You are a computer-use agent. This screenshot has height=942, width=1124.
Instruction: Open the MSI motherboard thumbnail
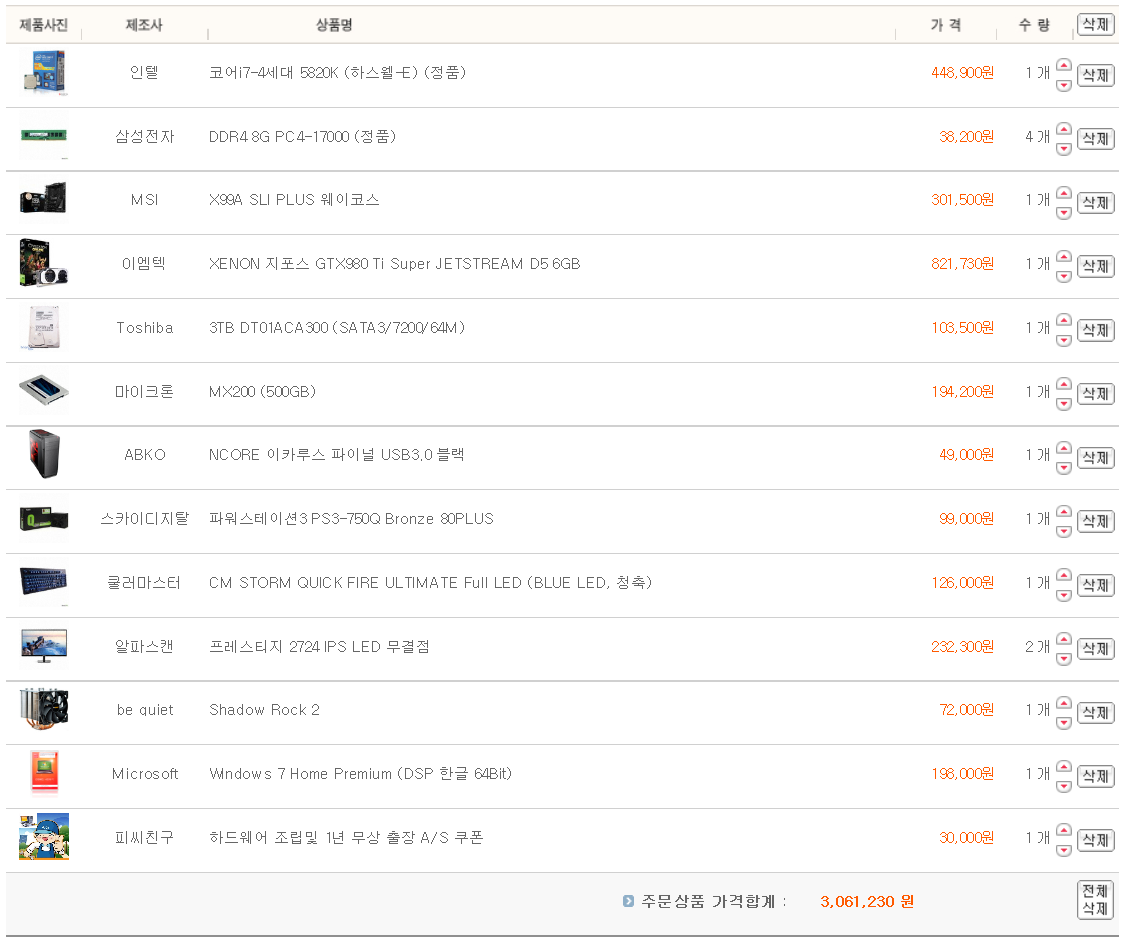coord(44,199)
